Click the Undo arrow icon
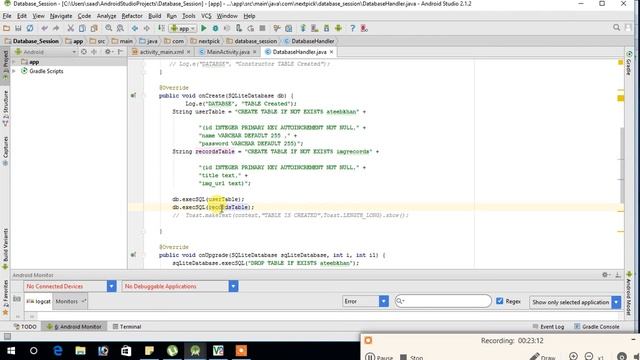The image size is (640, 360). tap(44, 28)
